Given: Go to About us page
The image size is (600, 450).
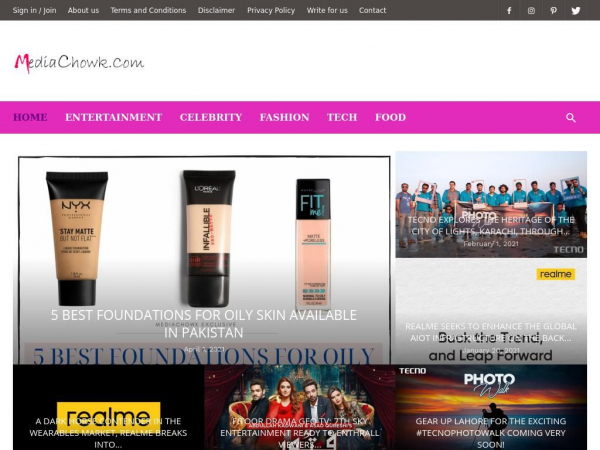Looking at the screenshot, I should click(x=83, y=10).
